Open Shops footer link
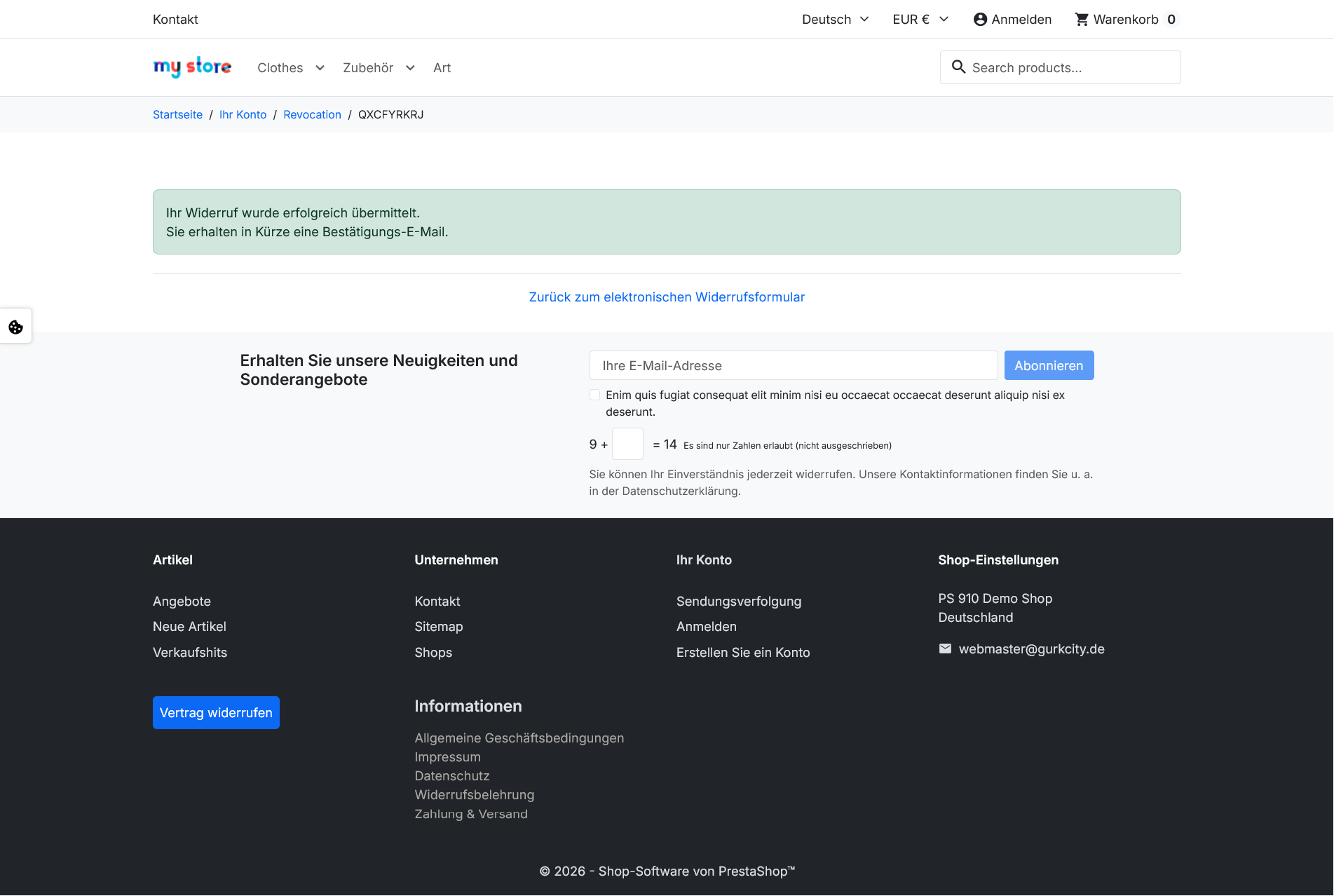Screen dimensions: 1334x896 [433, 653]
